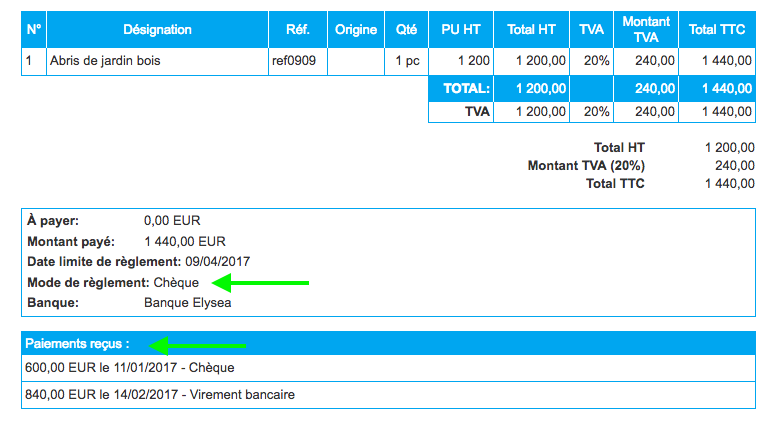777x439 pixels.
Task: Click the N° column header
Action: point(34,30)
